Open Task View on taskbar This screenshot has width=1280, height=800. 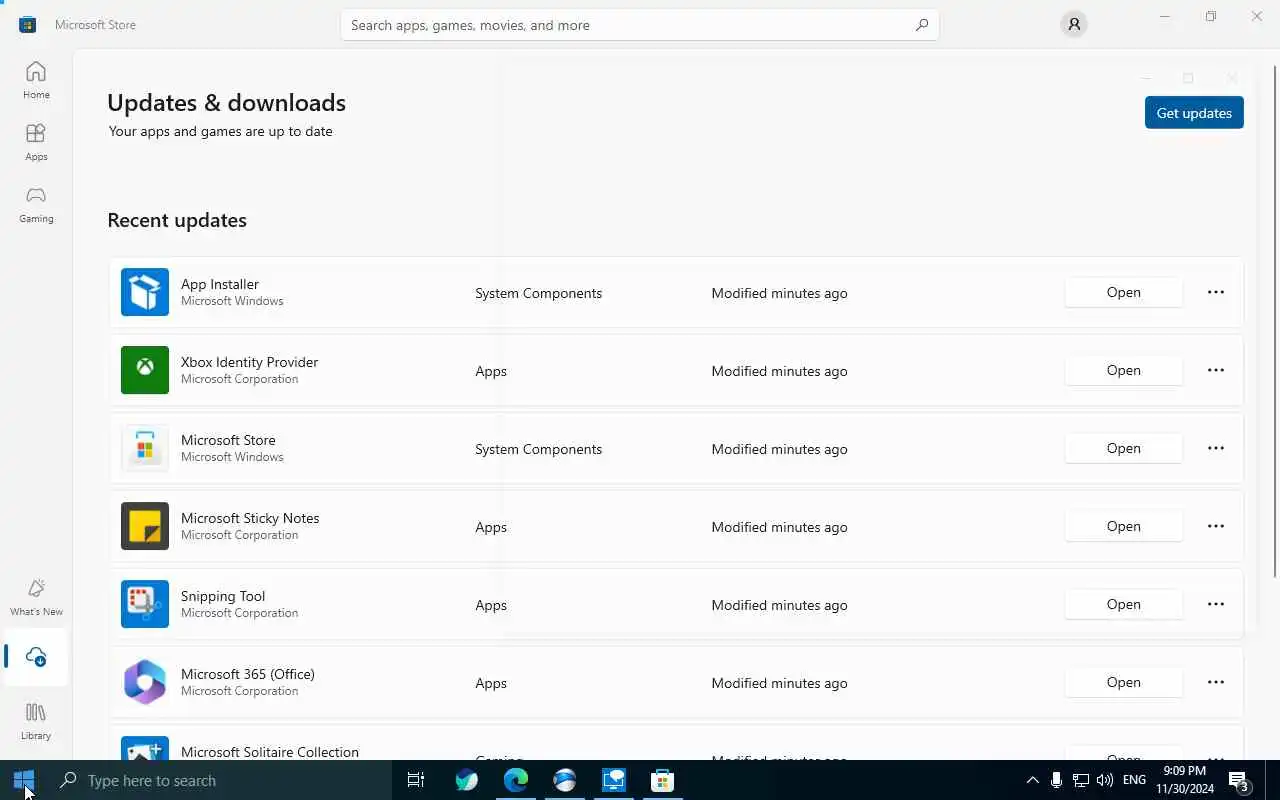tap(416, 780)
